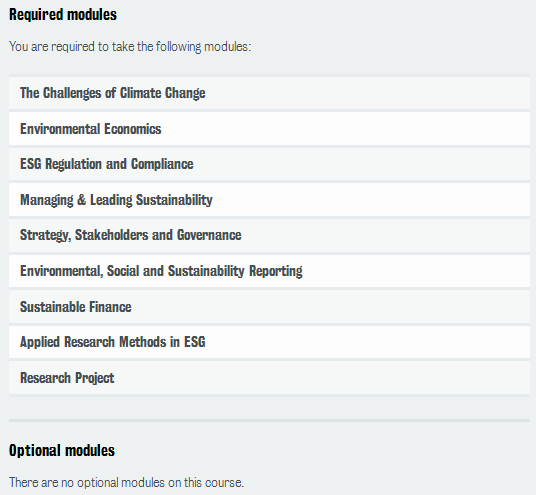Screen dimensions: 536x495
Task: Open The Challenges of Climate Change module
Action: pyautogui.click(x=269, y=93)
